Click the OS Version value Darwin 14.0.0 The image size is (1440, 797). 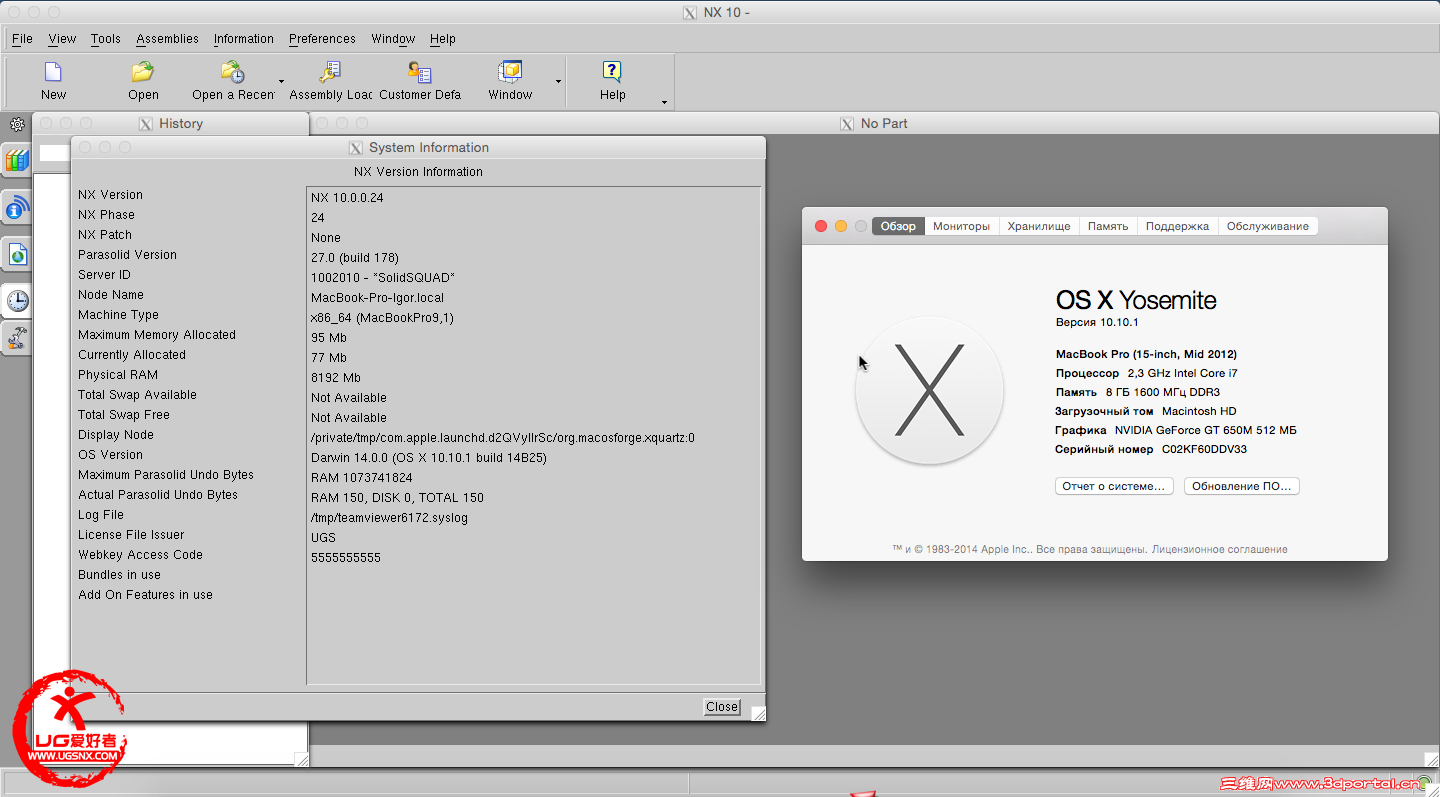click(429, 458)
